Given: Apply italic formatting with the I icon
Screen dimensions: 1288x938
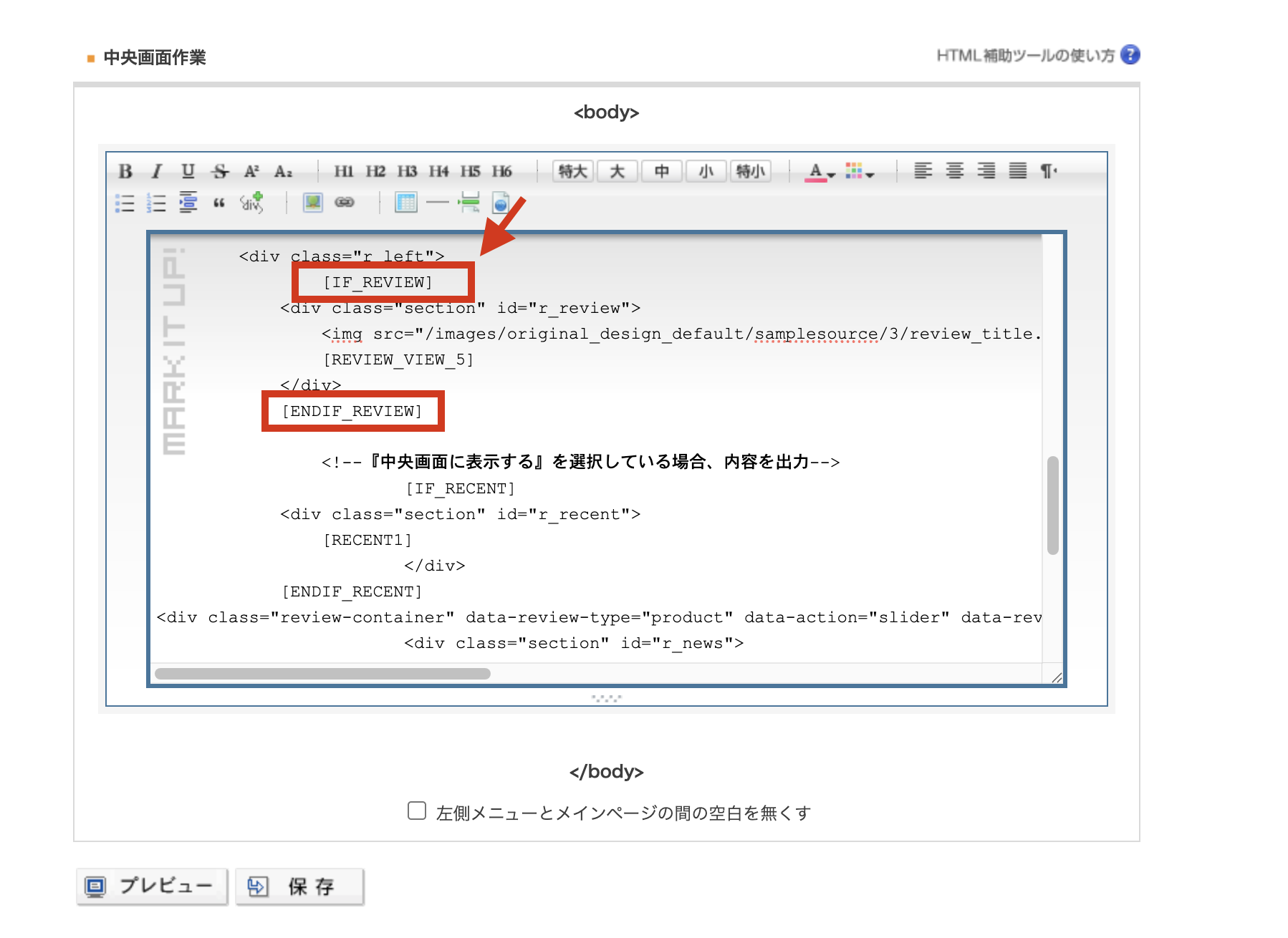Looking at the screenshot, I should [157, 171].
